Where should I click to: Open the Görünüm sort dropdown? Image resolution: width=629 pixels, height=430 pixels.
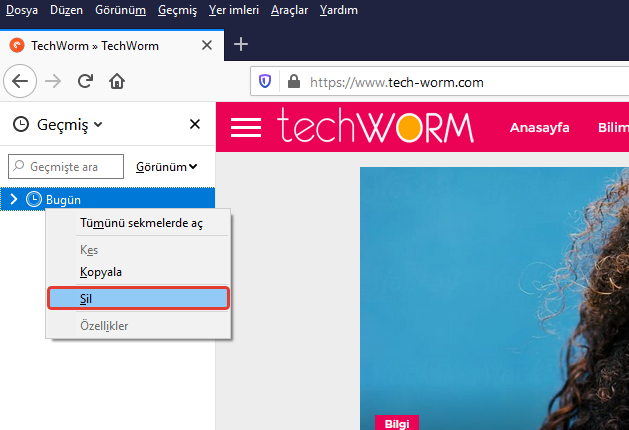166,166
